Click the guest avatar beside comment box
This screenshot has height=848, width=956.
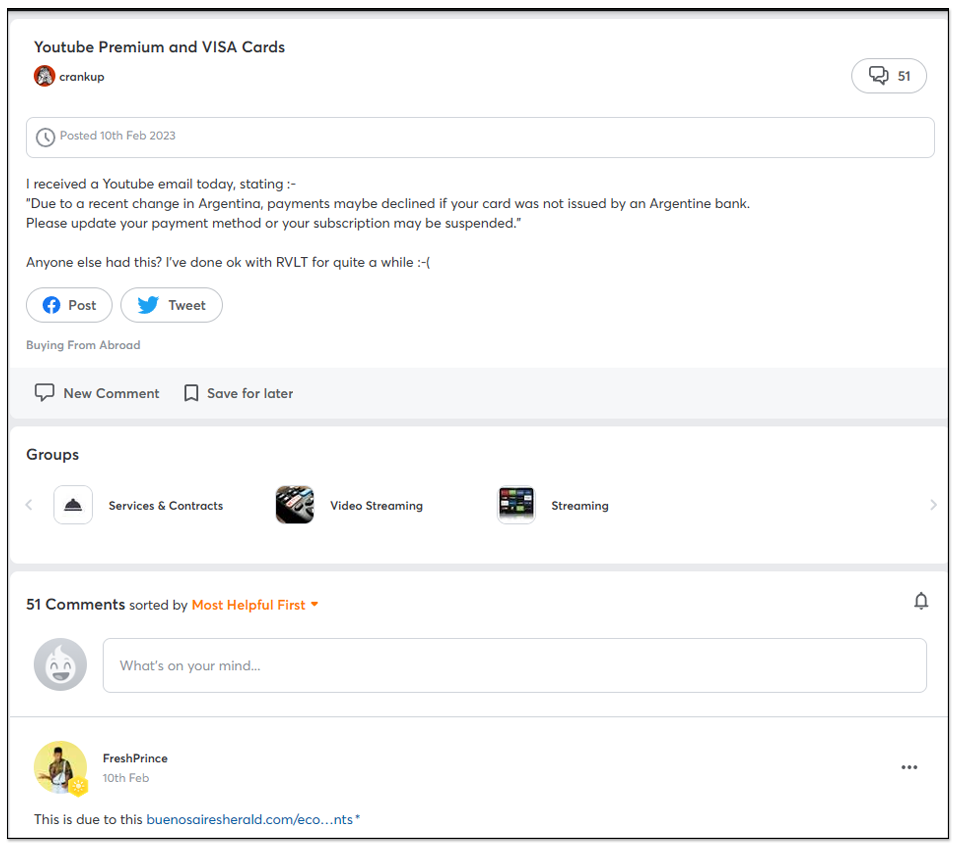pos(60,665)
